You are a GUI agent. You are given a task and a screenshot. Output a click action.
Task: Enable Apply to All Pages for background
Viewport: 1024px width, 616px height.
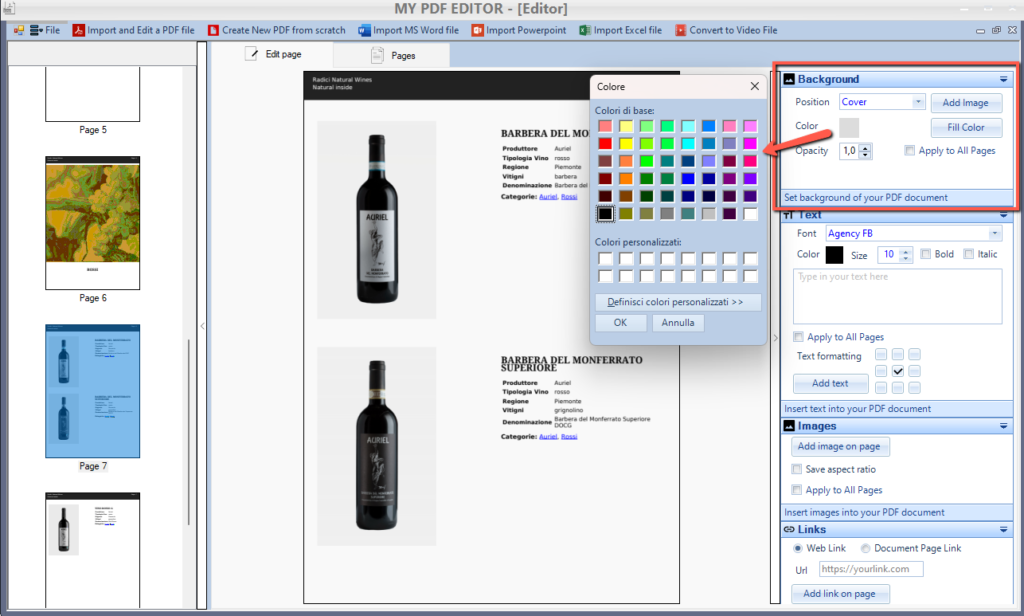(x=909, y=151)
